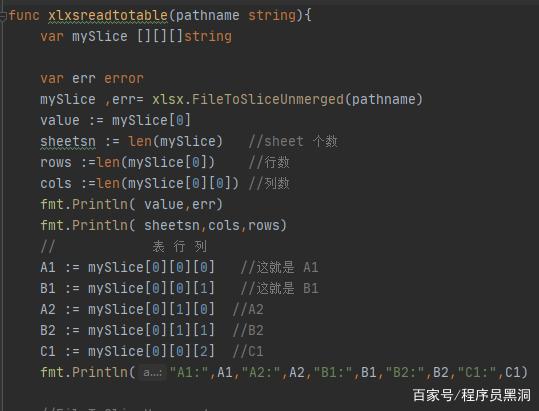Click fmt.Println( value,err) call

131,205
